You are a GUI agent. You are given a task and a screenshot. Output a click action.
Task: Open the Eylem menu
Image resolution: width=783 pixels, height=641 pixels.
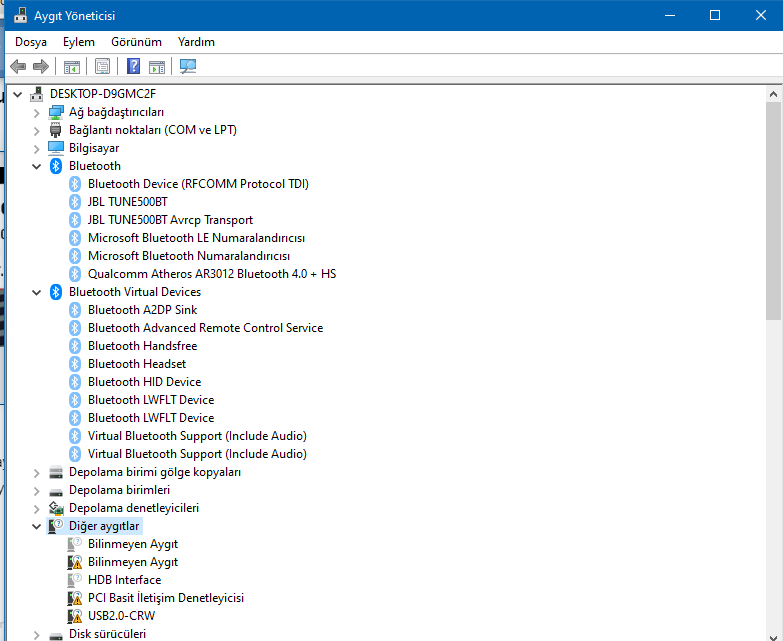(x=78, y=42)
